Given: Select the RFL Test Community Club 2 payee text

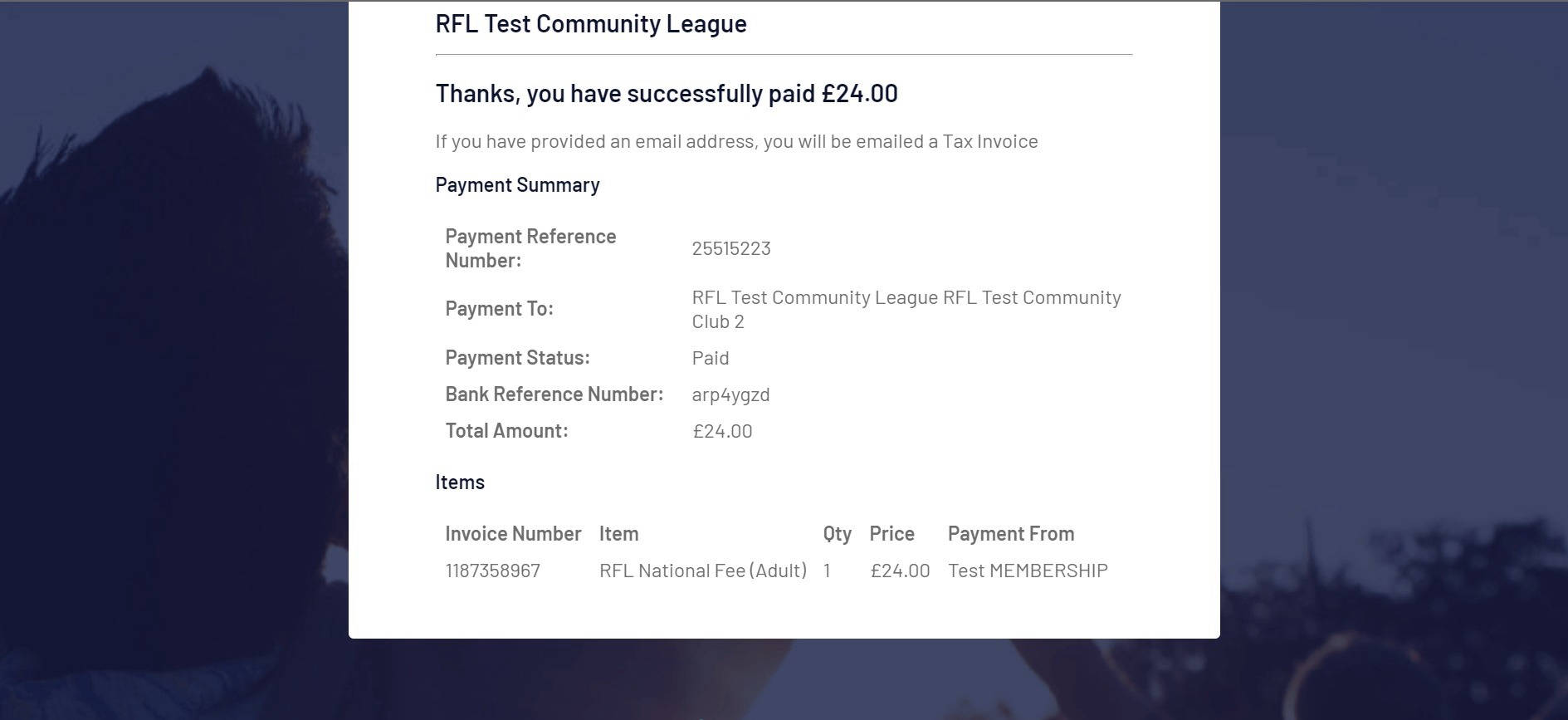Looking at the screenshot, I should pos(906,309).
